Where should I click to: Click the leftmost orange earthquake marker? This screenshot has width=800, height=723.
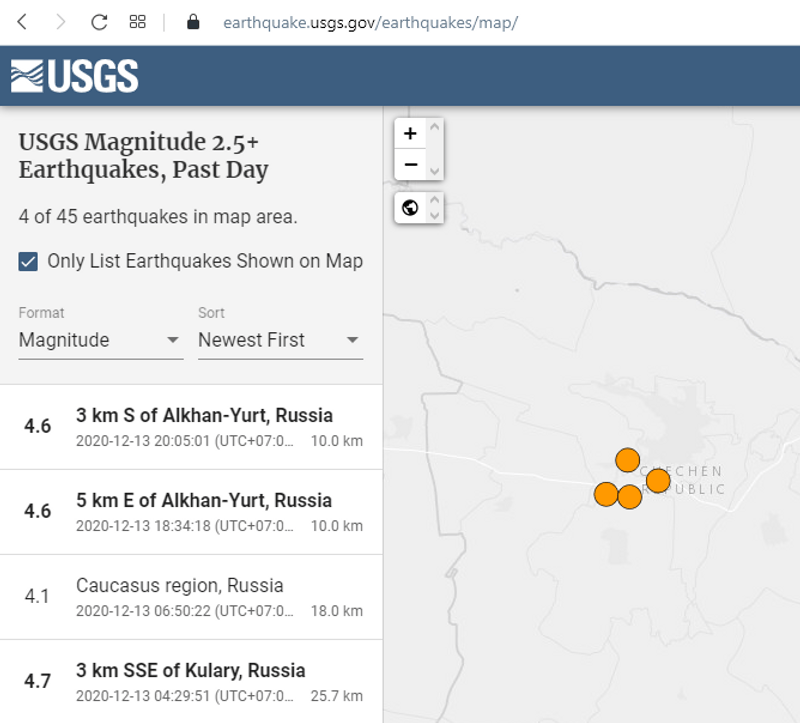pos(606,494)
